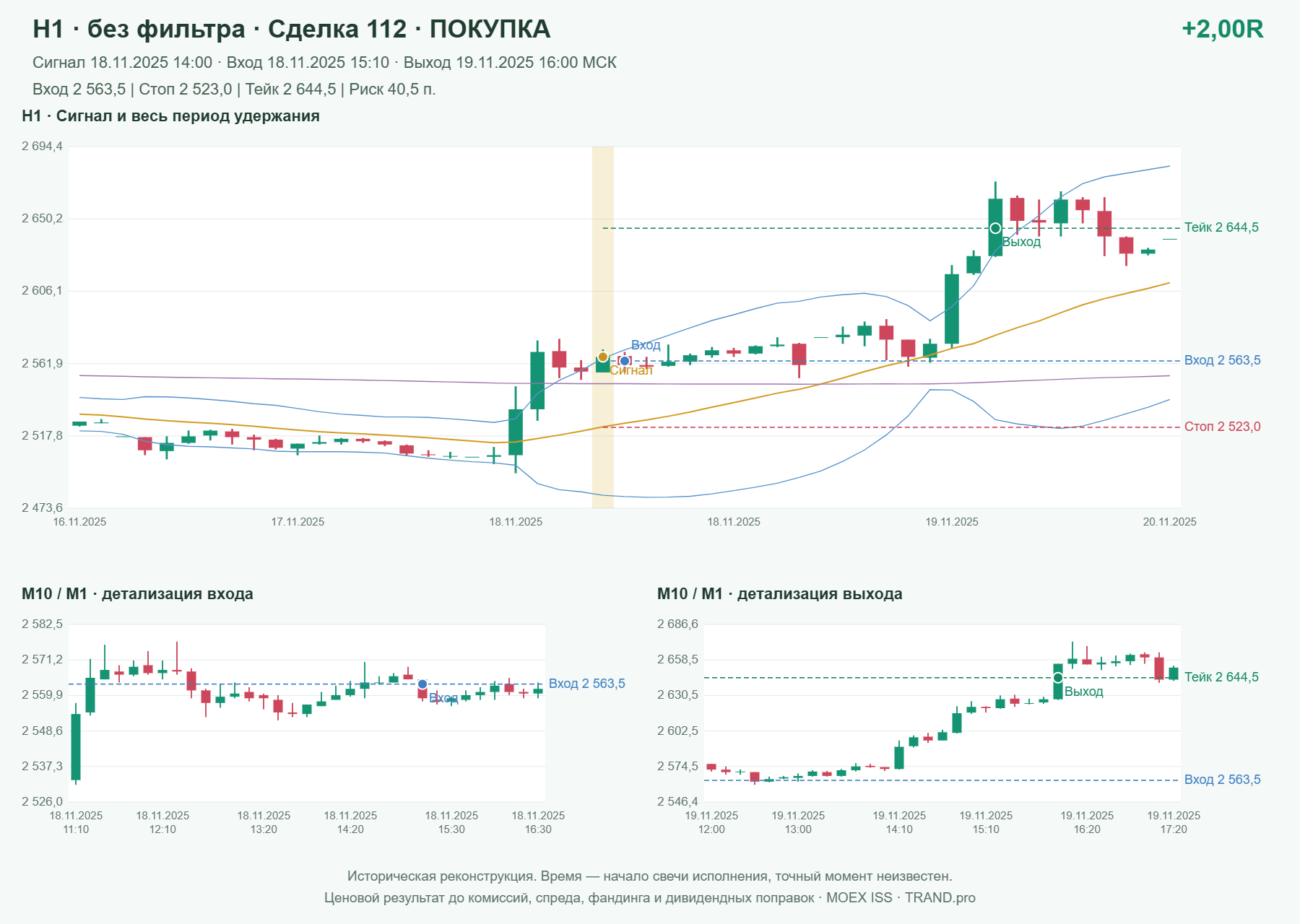Click the 'Вход 2 563,5' label in entry detail chart
Viewport: 1300px width, 924px height.
587,684
